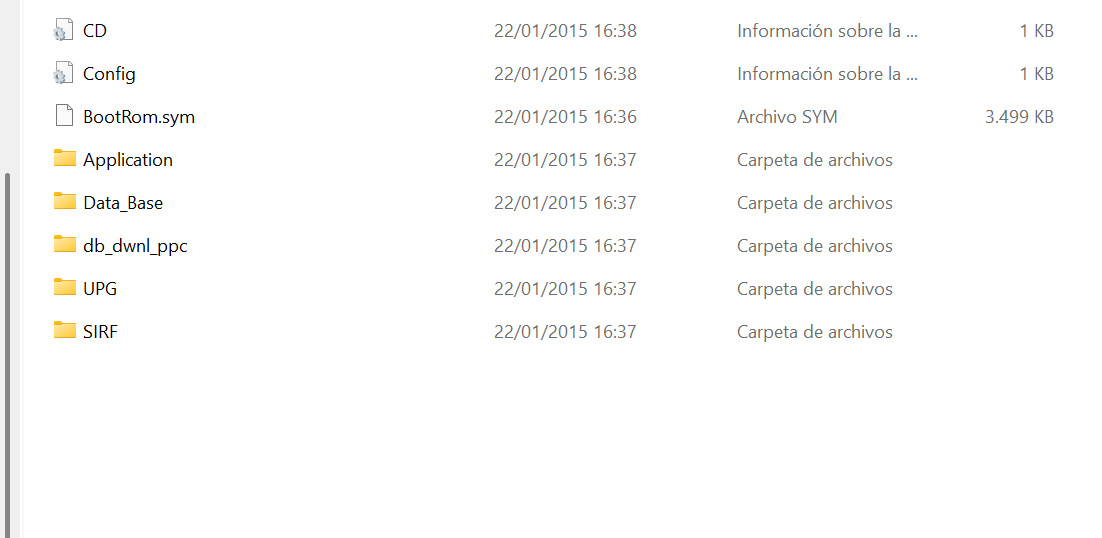Click the BootRom.sym date 22/01/2015 16:36

click(565, 117)
